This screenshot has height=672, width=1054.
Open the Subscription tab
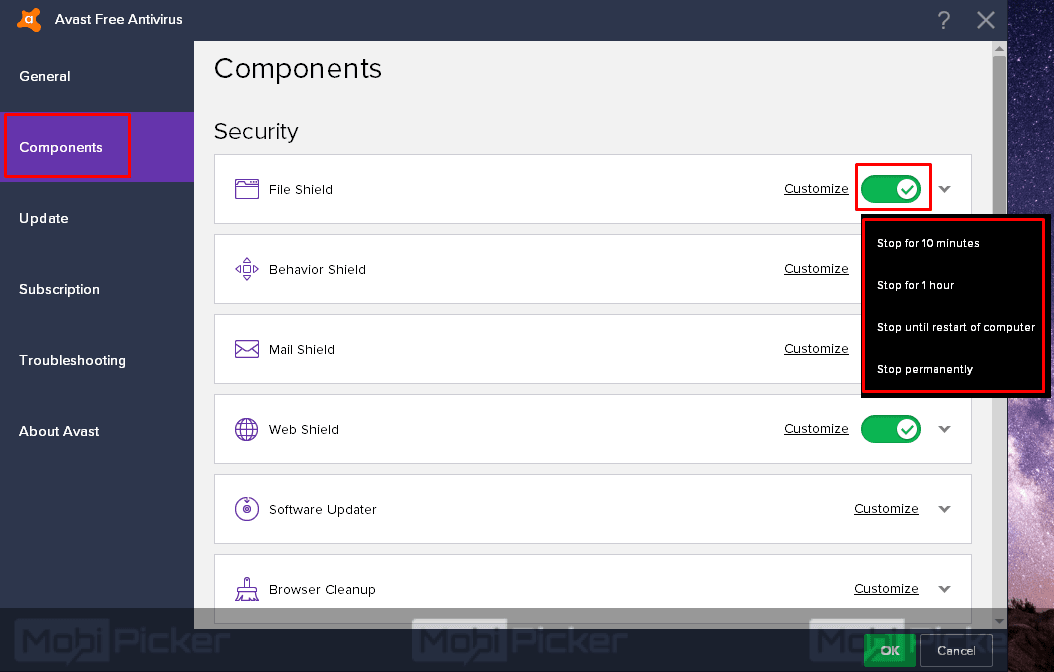click(x=97, y=289)
